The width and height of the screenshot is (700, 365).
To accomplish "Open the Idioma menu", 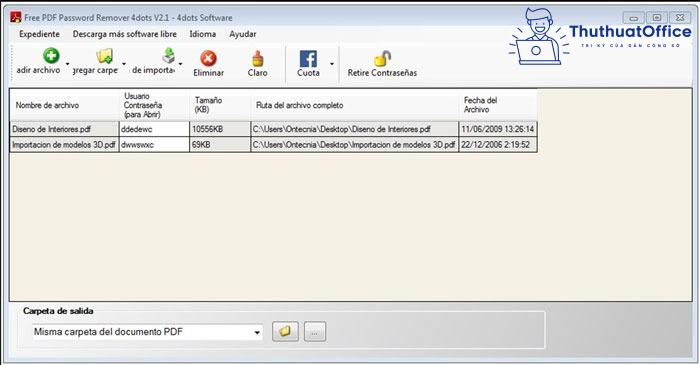I will tap(202, 34).
